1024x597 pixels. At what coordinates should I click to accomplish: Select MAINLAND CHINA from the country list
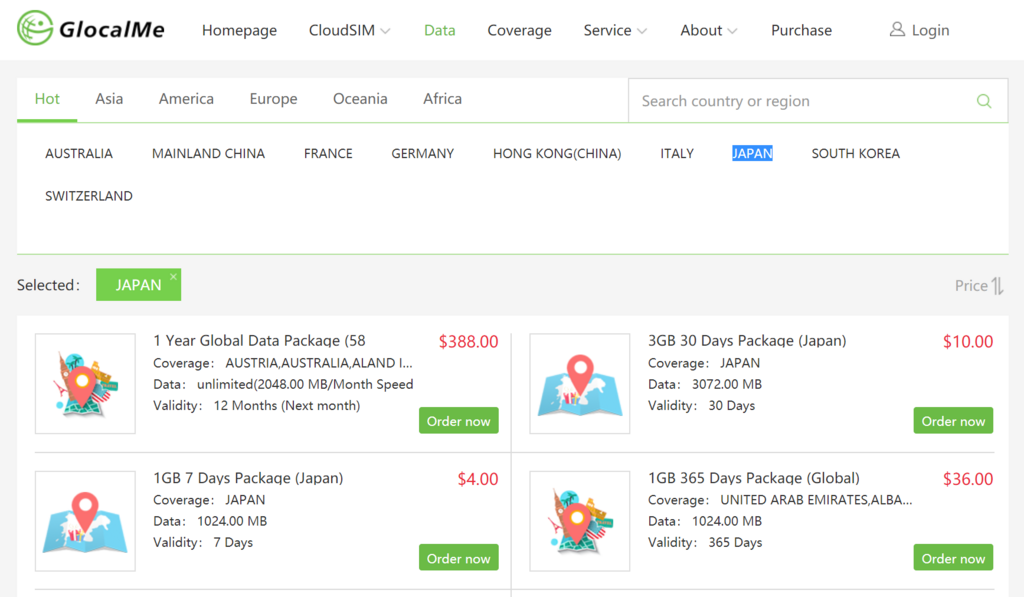(208, 153)
